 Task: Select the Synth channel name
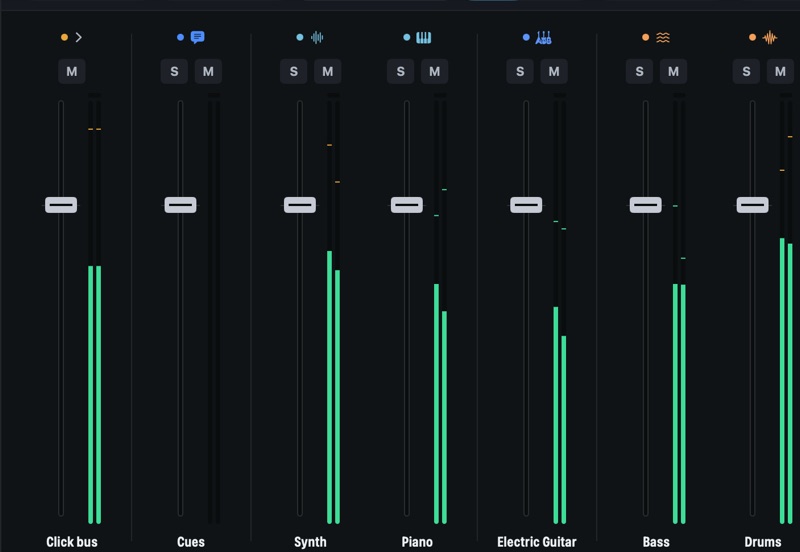[310, 542]
